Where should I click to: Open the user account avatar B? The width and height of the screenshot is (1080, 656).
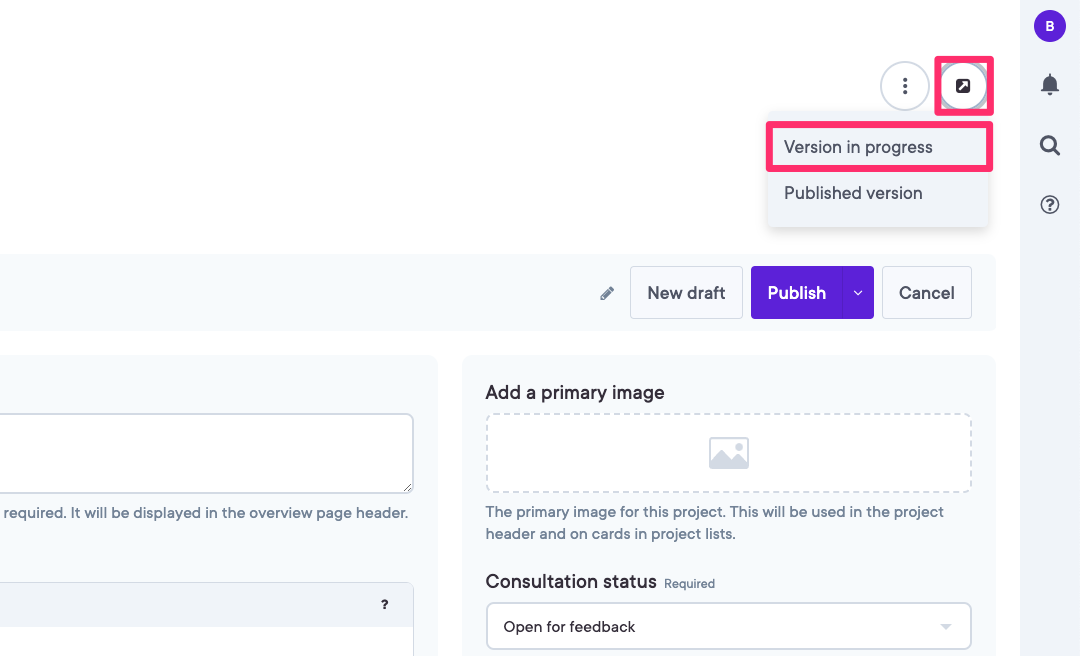pos(1049,26)
